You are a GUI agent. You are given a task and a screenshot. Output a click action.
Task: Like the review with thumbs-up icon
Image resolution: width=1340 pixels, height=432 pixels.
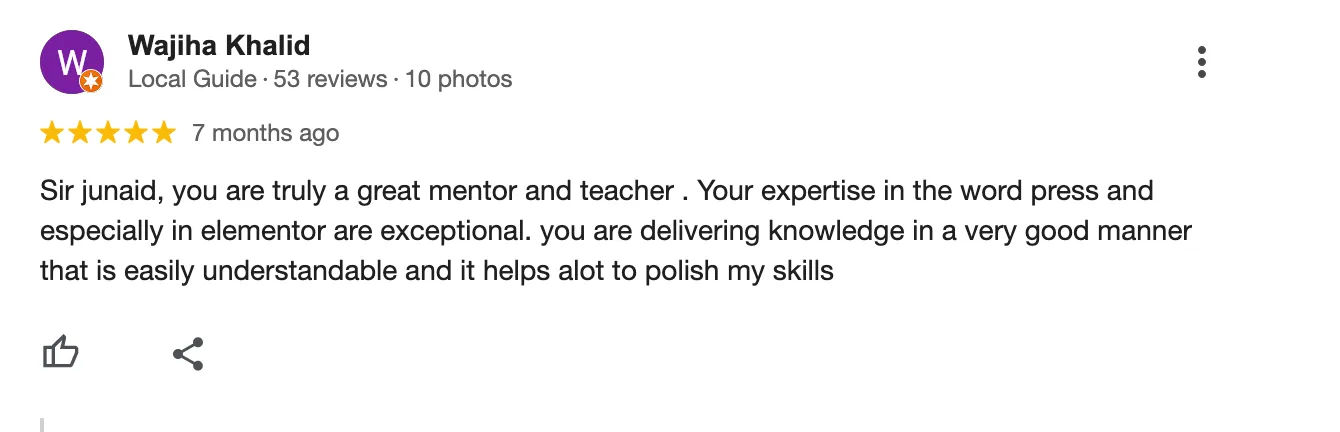coord(60,352)
